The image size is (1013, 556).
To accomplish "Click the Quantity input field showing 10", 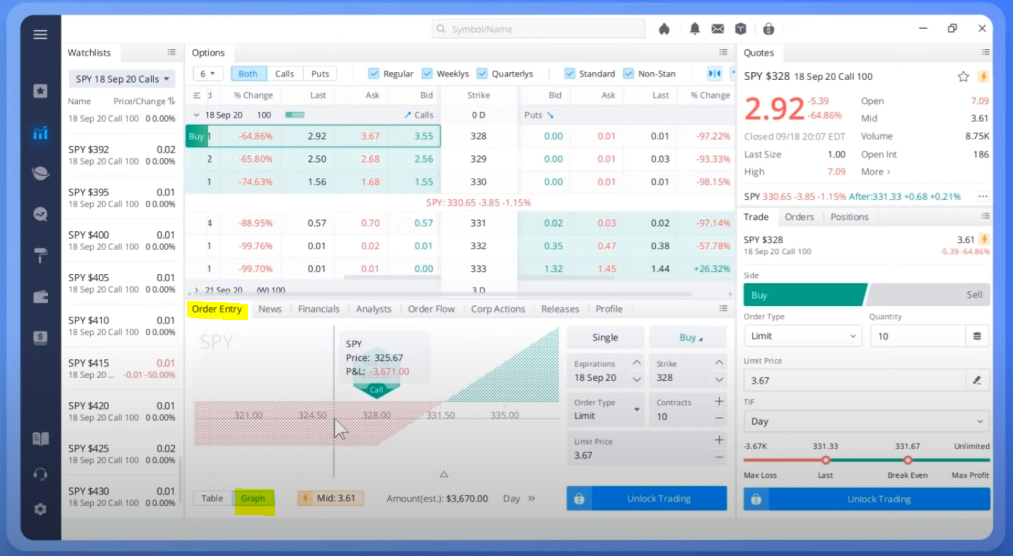I will (917, 336).
